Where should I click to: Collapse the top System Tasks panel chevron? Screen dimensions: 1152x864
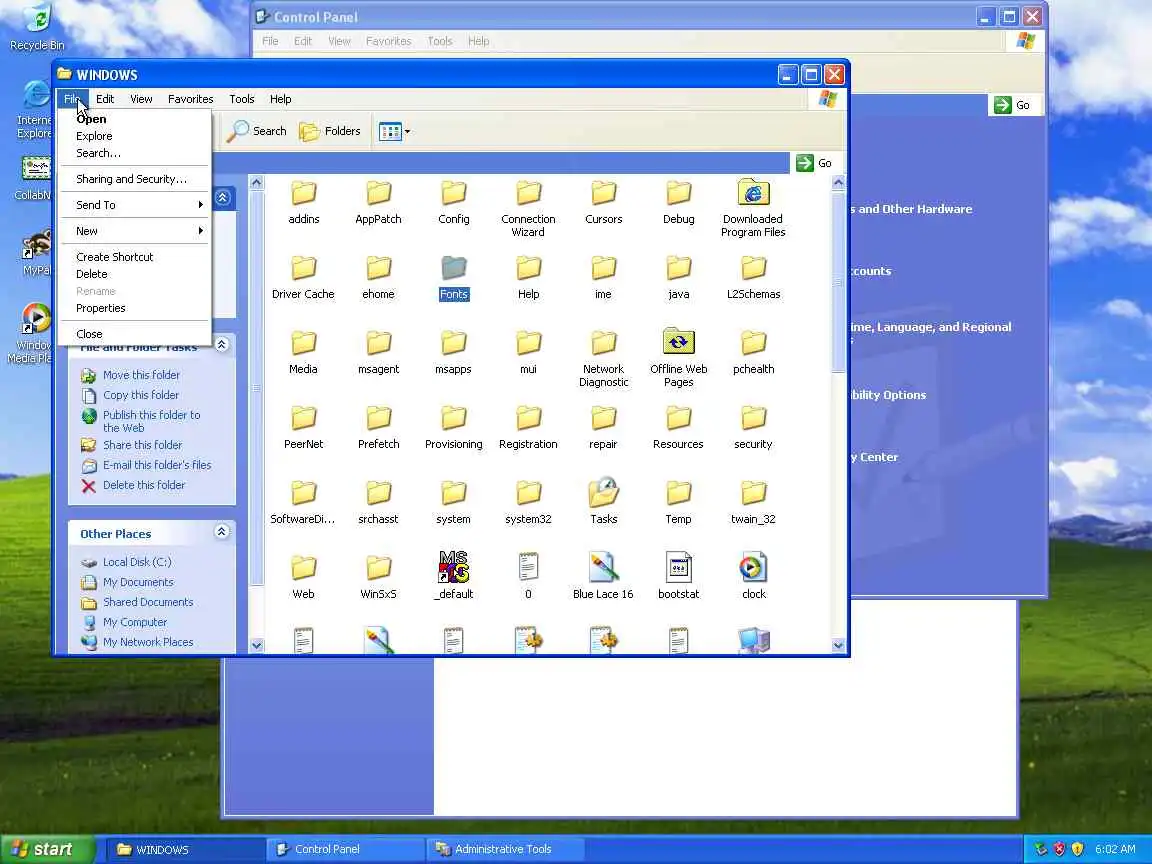point(223,198)
